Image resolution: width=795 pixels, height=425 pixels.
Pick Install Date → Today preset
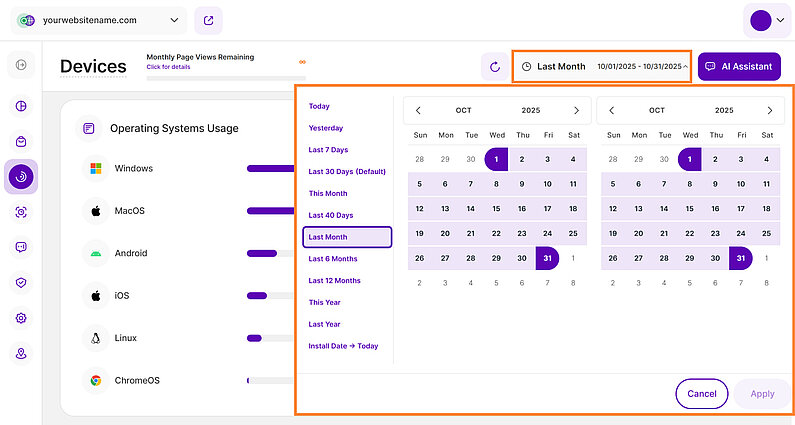(343, 346)
